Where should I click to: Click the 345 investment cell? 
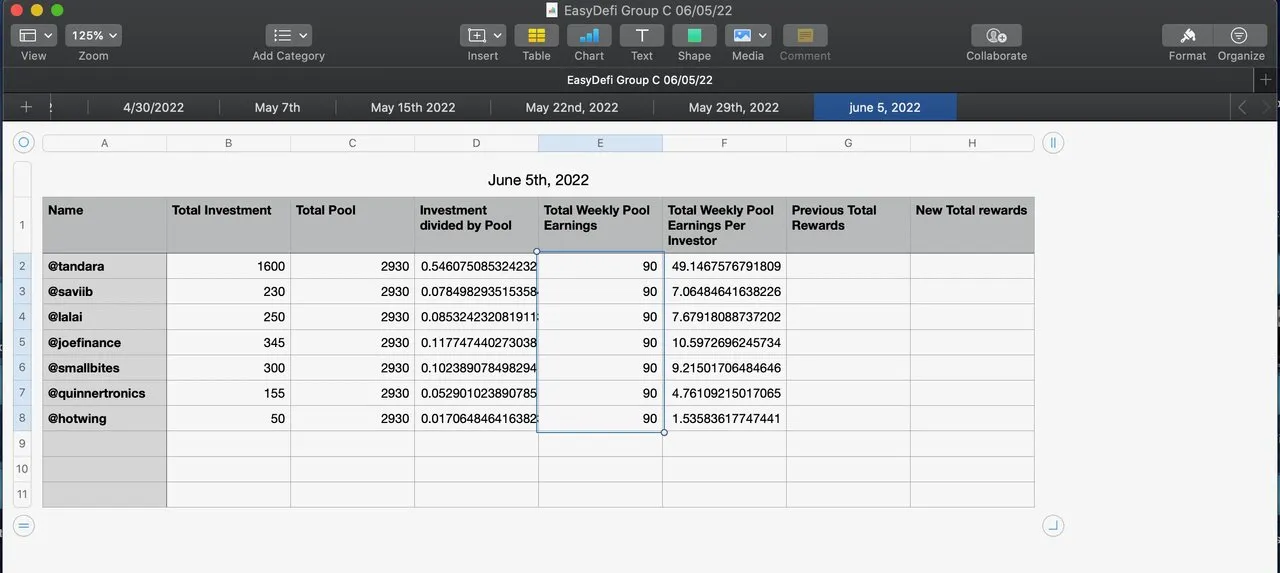229,343
